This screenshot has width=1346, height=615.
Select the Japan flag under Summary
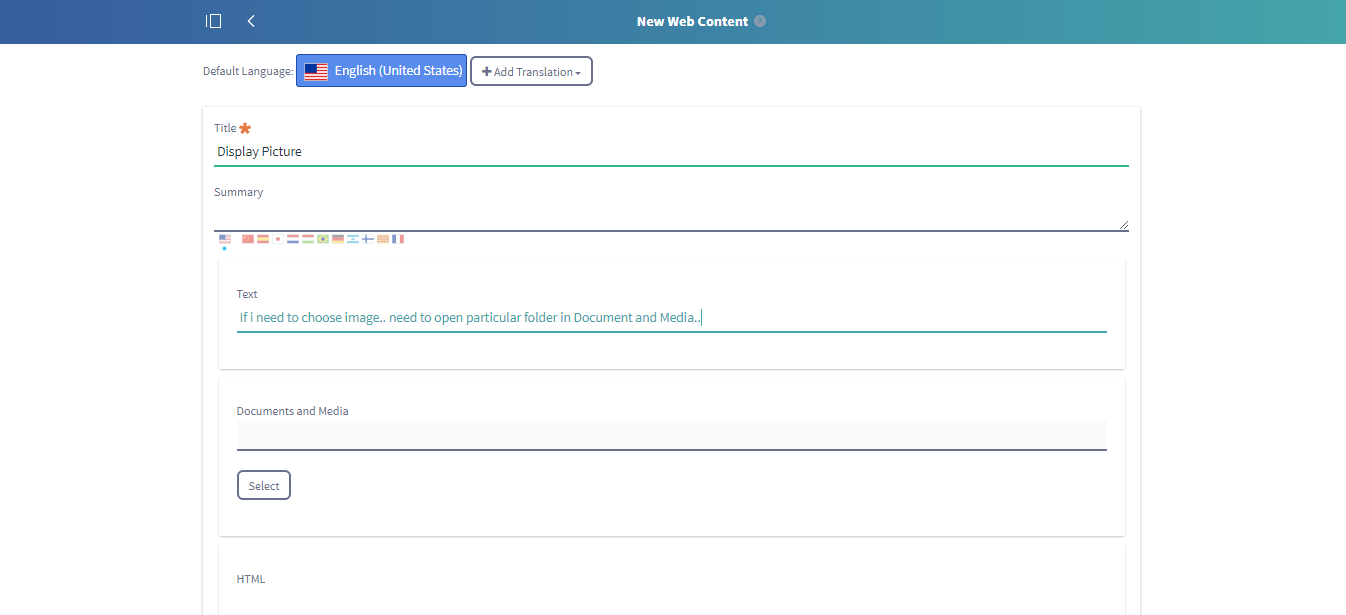[x=278, y=239]
